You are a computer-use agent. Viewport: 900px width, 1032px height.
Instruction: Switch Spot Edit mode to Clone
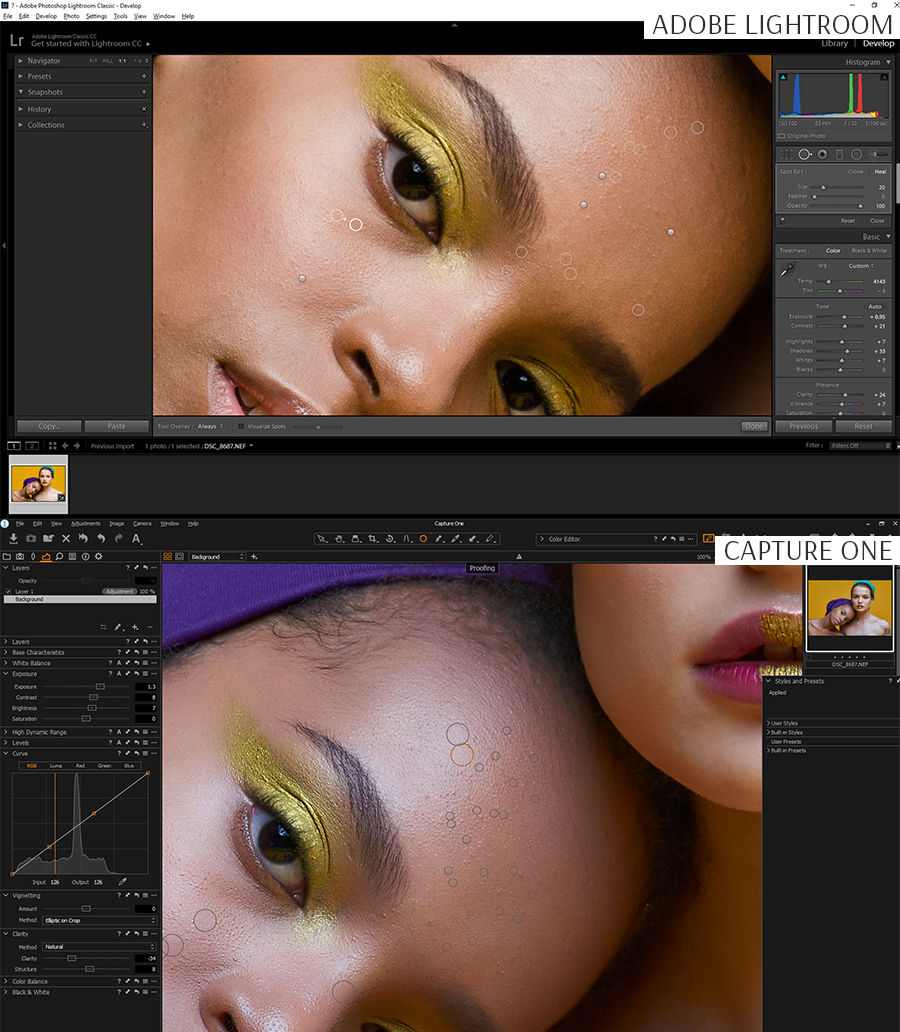[855, 172]
